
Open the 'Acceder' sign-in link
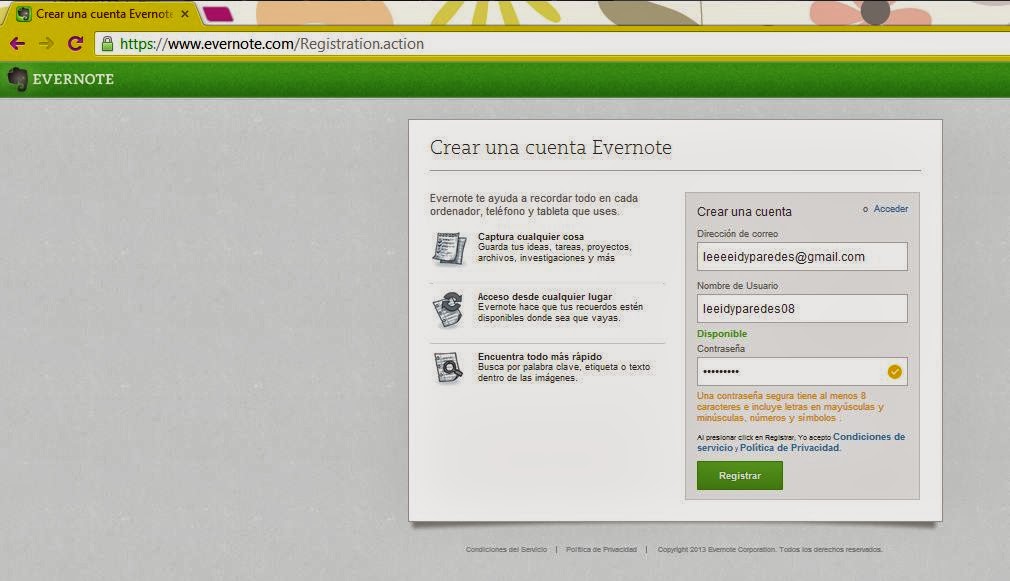coord(891,209)
